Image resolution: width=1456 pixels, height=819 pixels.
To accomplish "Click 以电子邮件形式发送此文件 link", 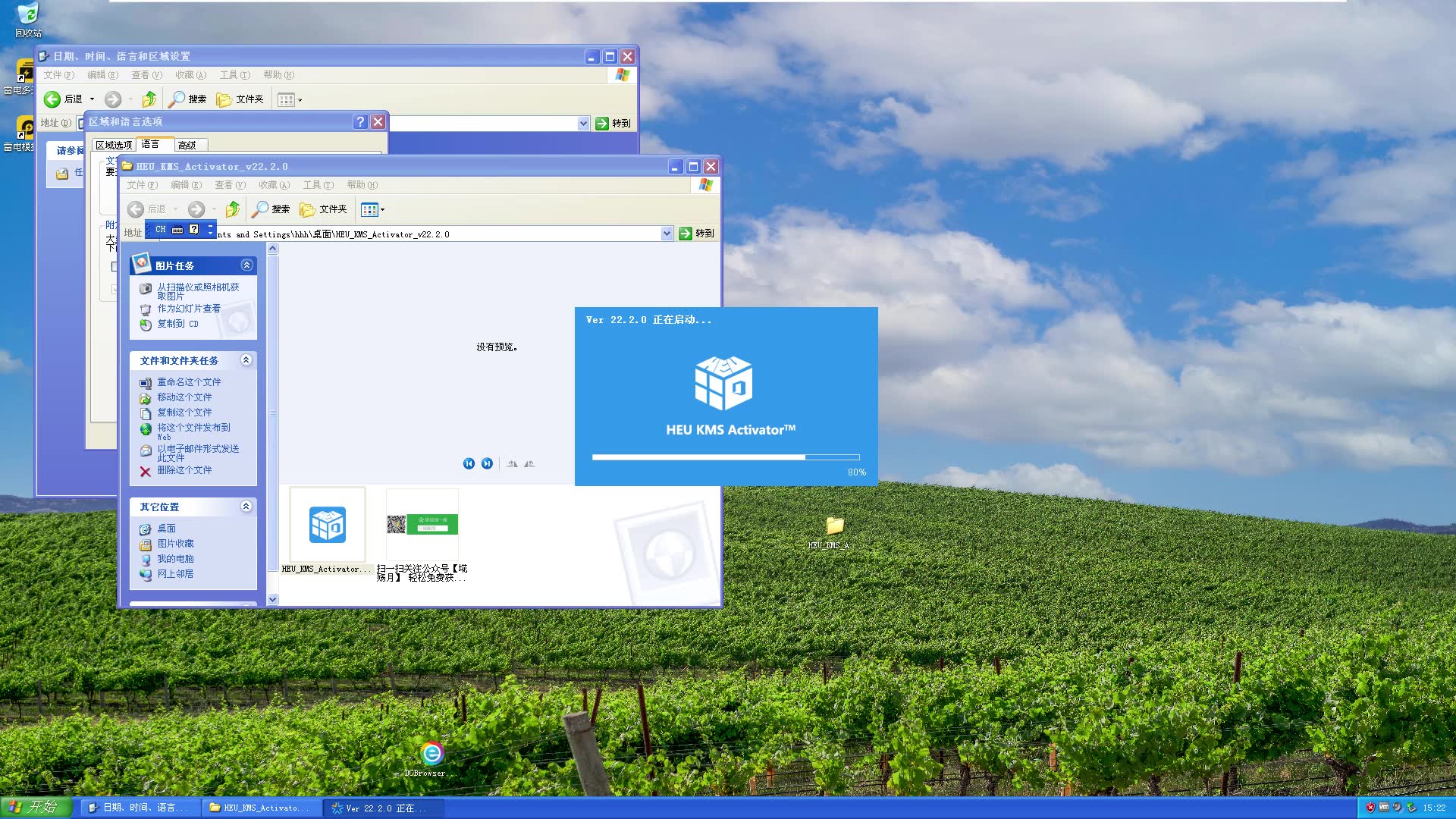I will pyautogui.click(x=198, y=453).
